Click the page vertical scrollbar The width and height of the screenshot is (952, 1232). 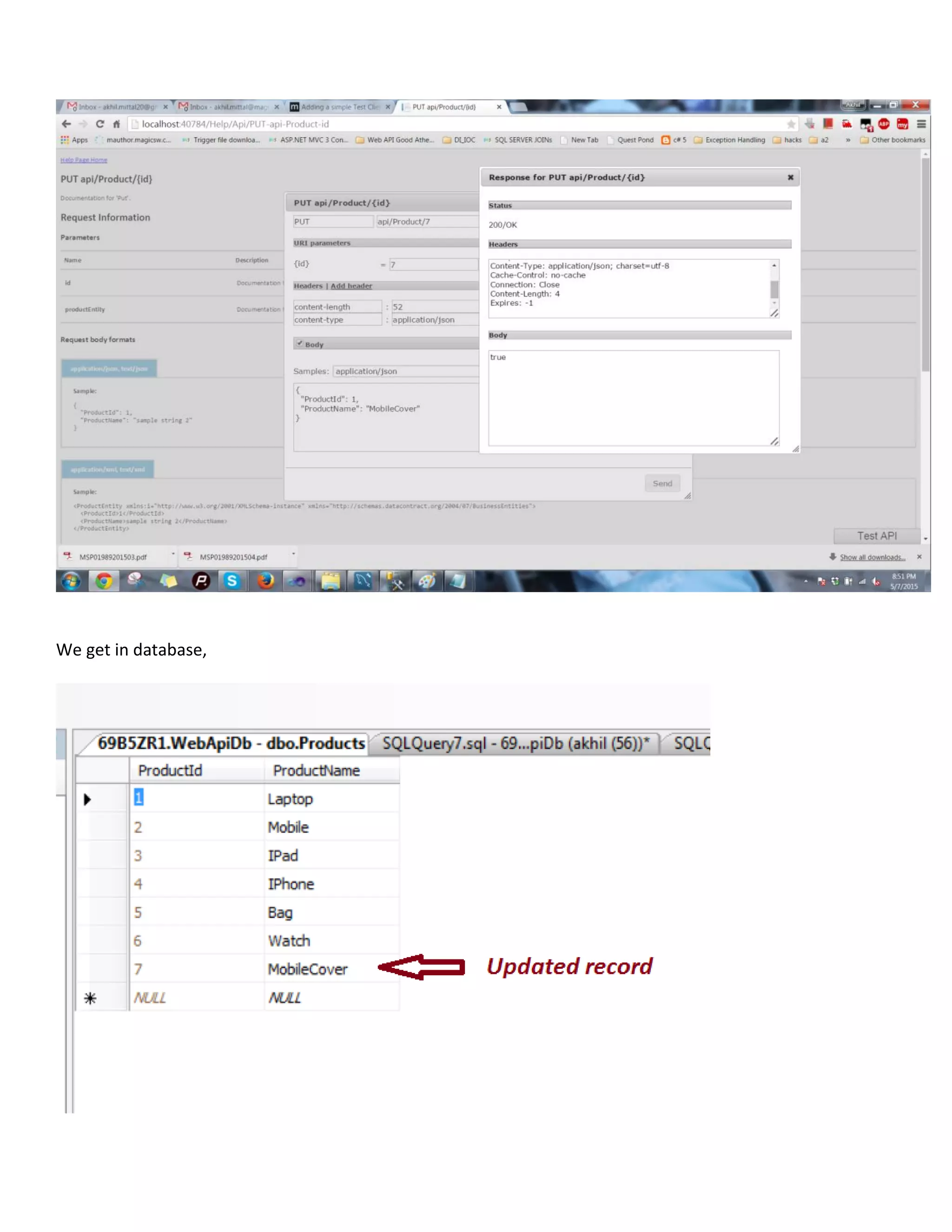[925, 265]
